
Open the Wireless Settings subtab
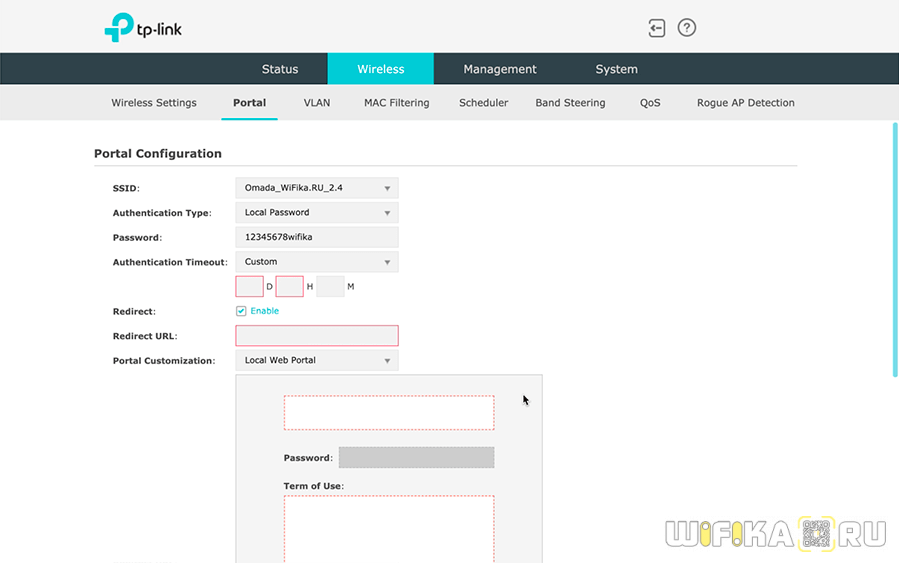(x=154, y=103)
